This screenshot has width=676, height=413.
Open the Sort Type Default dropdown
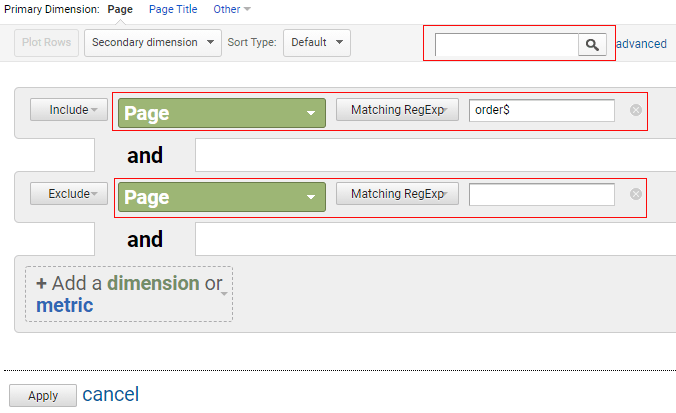pos(317,43)
